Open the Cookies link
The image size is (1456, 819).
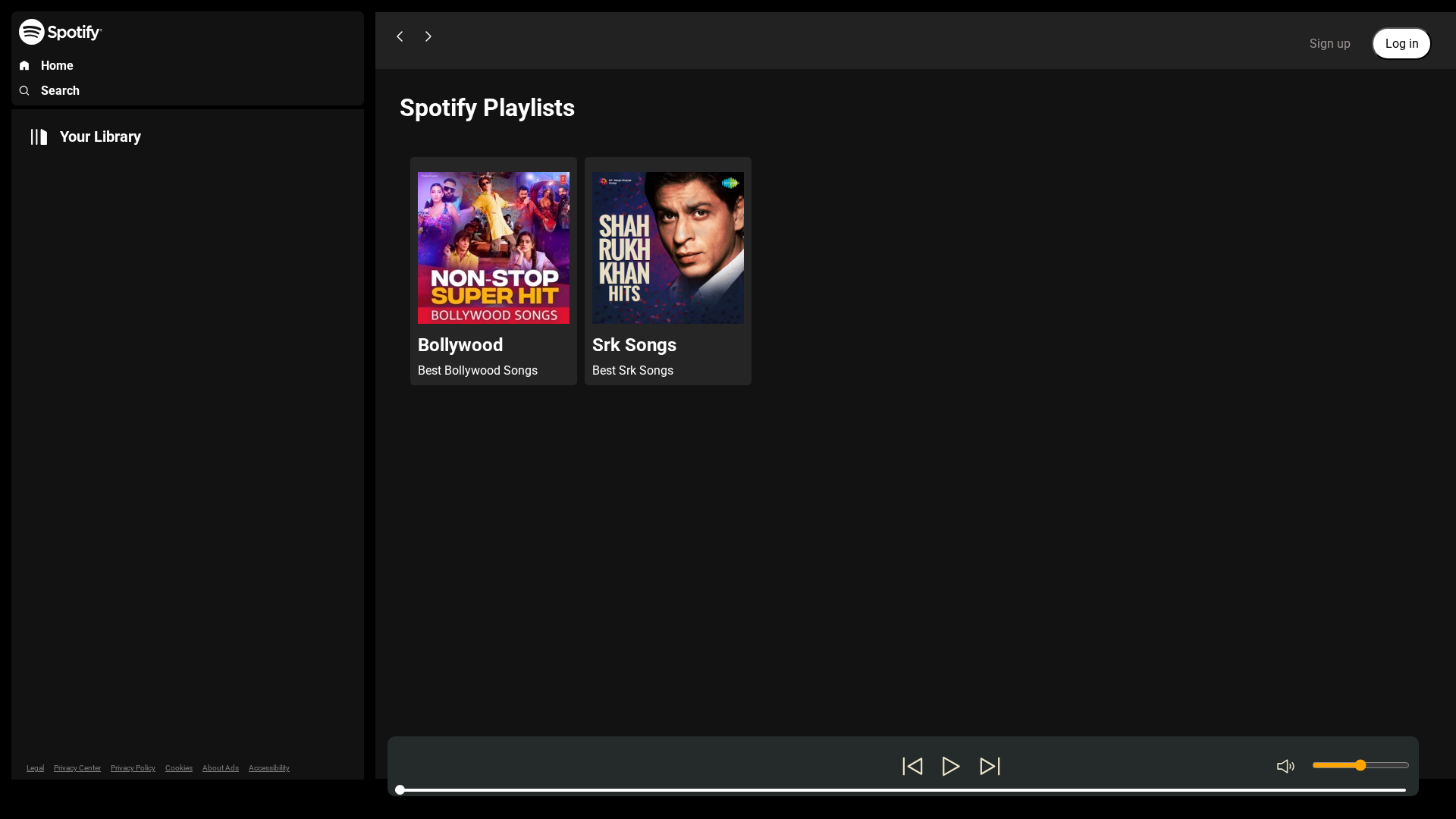click(179, 768)
